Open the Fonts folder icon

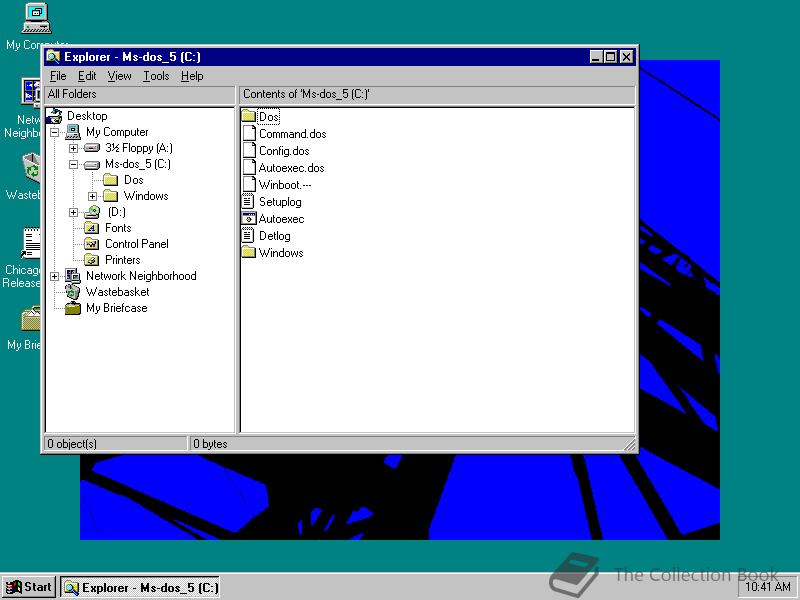coord(91,228)
